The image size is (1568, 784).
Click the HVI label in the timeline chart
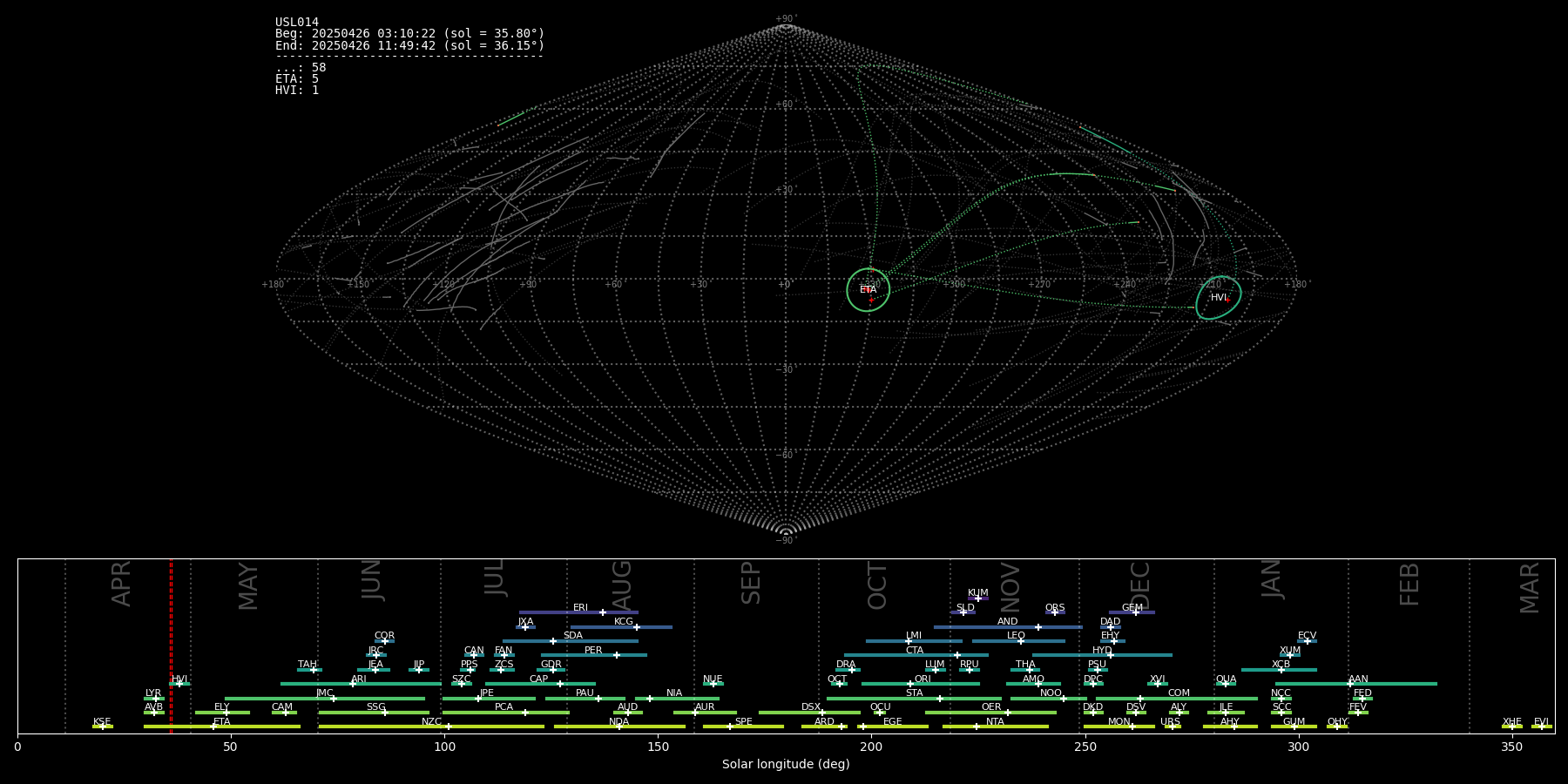coord(179,679)
